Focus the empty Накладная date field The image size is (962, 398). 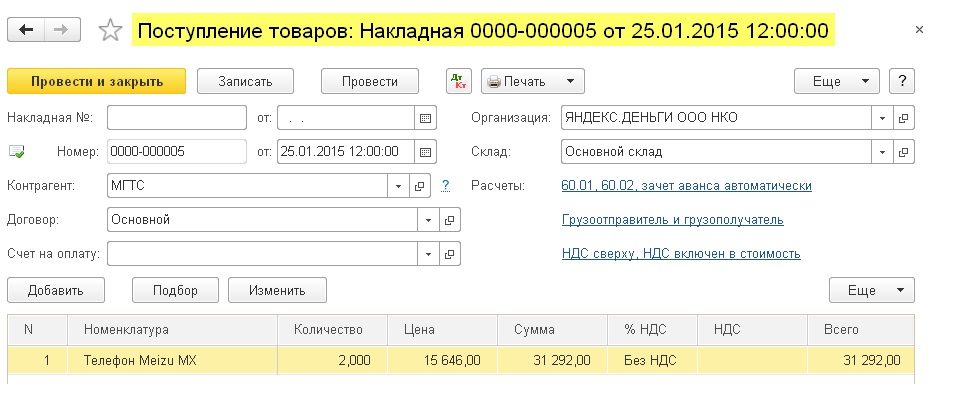[346, 118]
